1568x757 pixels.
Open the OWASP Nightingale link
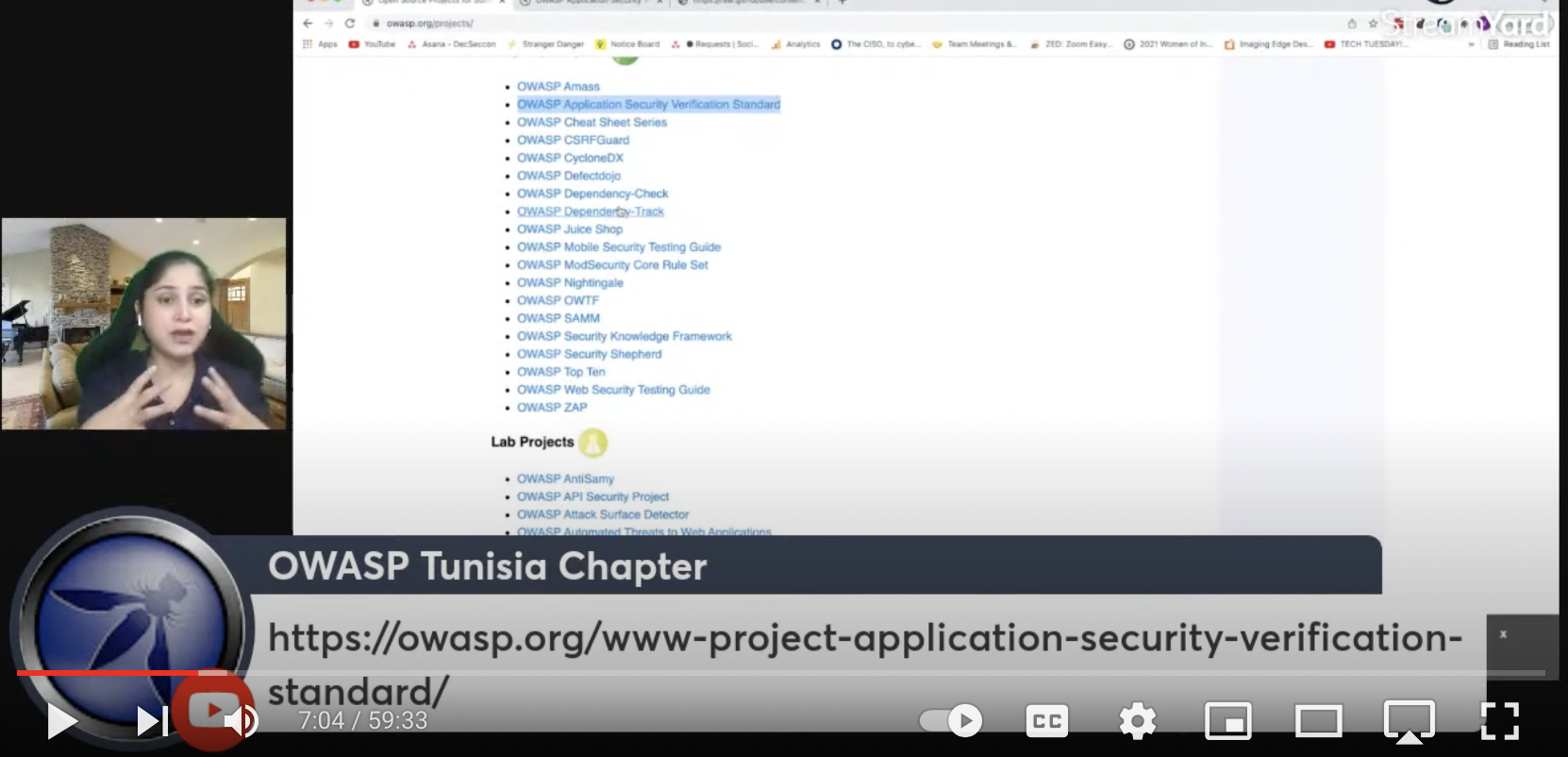571,283
